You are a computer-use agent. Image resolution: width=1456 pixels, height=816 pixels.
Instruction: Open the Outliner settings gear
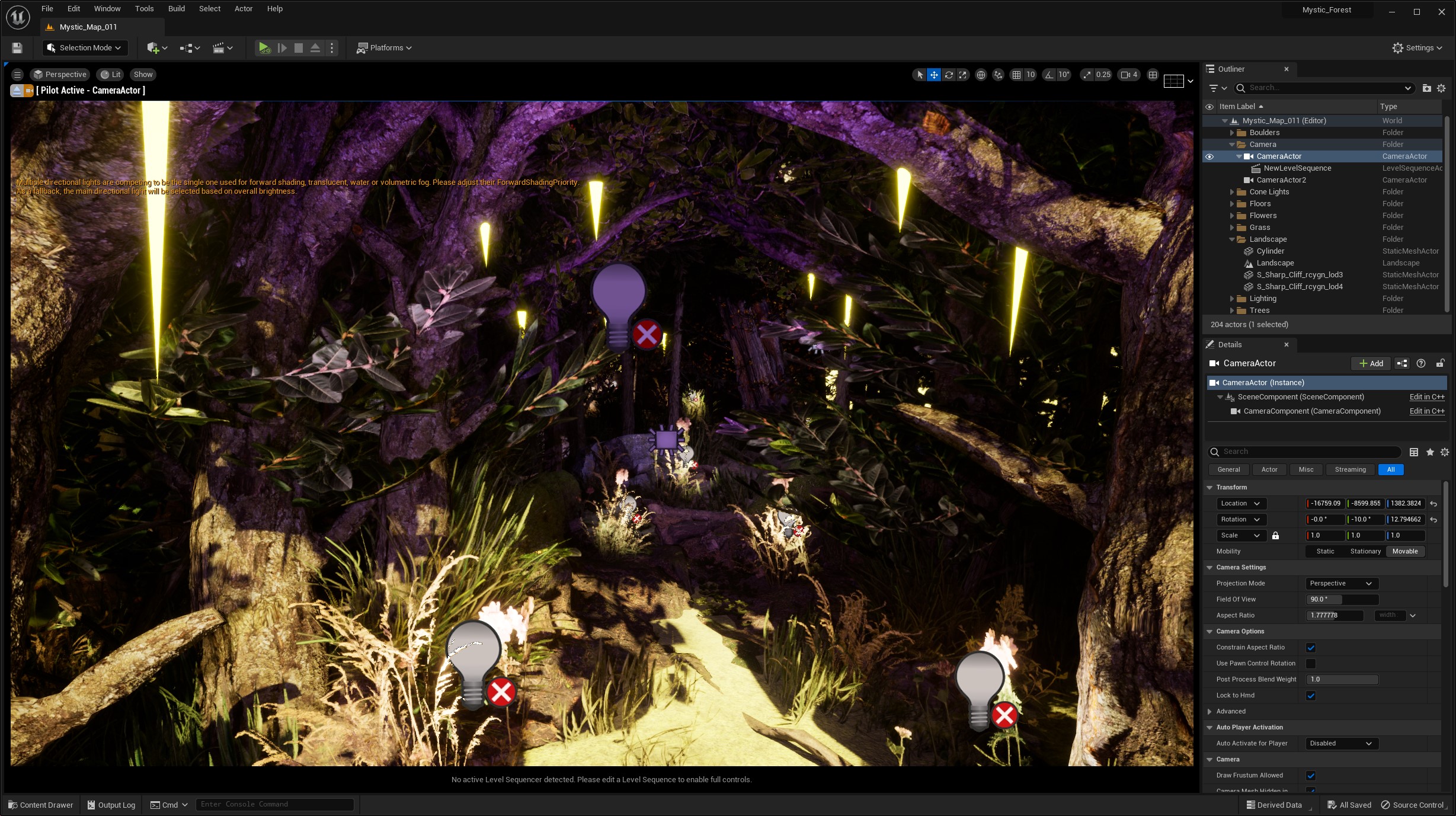click(1442, 88)
